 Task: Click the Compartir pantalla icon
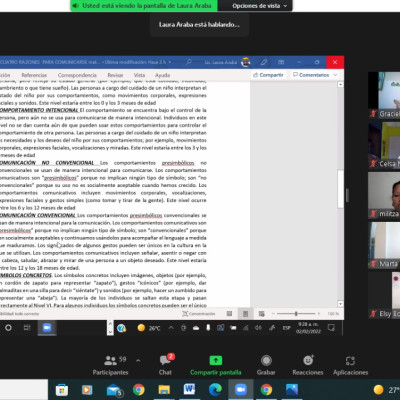(215, 361)
